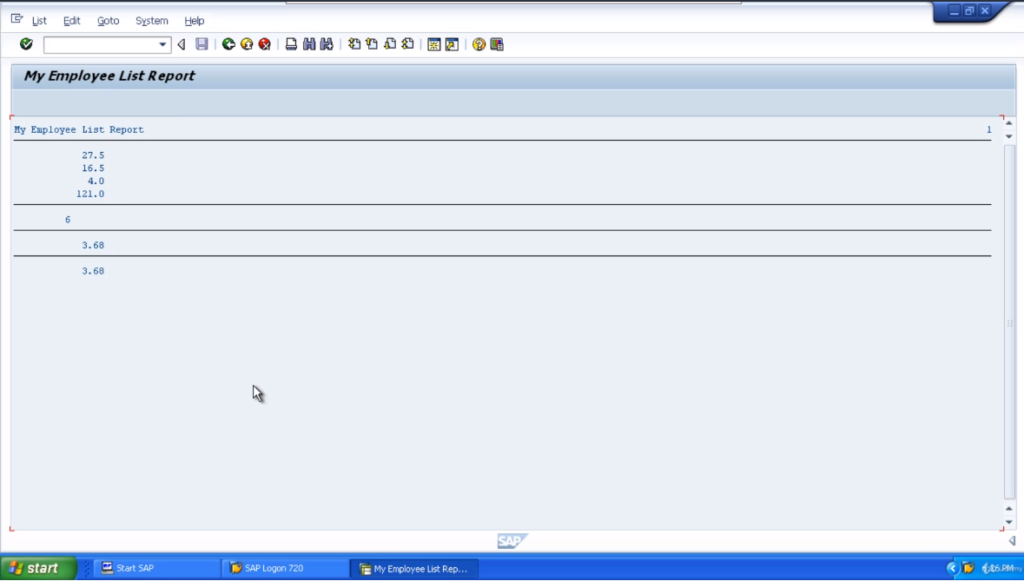This screenshot has width=1024, height=581.
Task: Cancel using the red Cancel icon
Action: point(264,44)
